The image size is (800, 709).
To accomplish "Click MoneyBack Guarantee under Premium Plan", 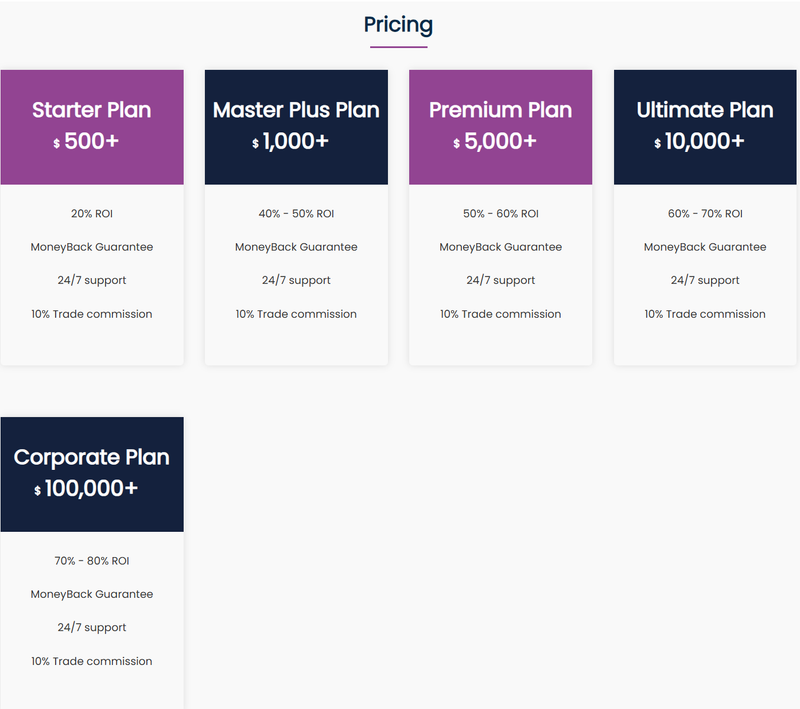I will 501,247.
